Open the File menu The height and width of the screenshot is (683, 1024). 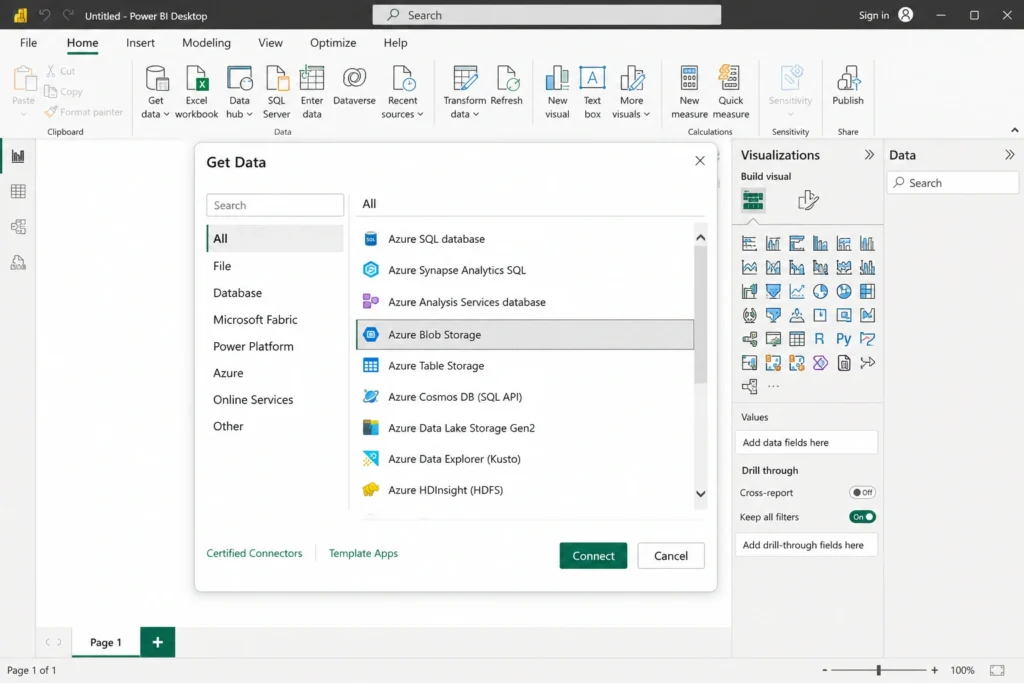click(x=28, y=42)
